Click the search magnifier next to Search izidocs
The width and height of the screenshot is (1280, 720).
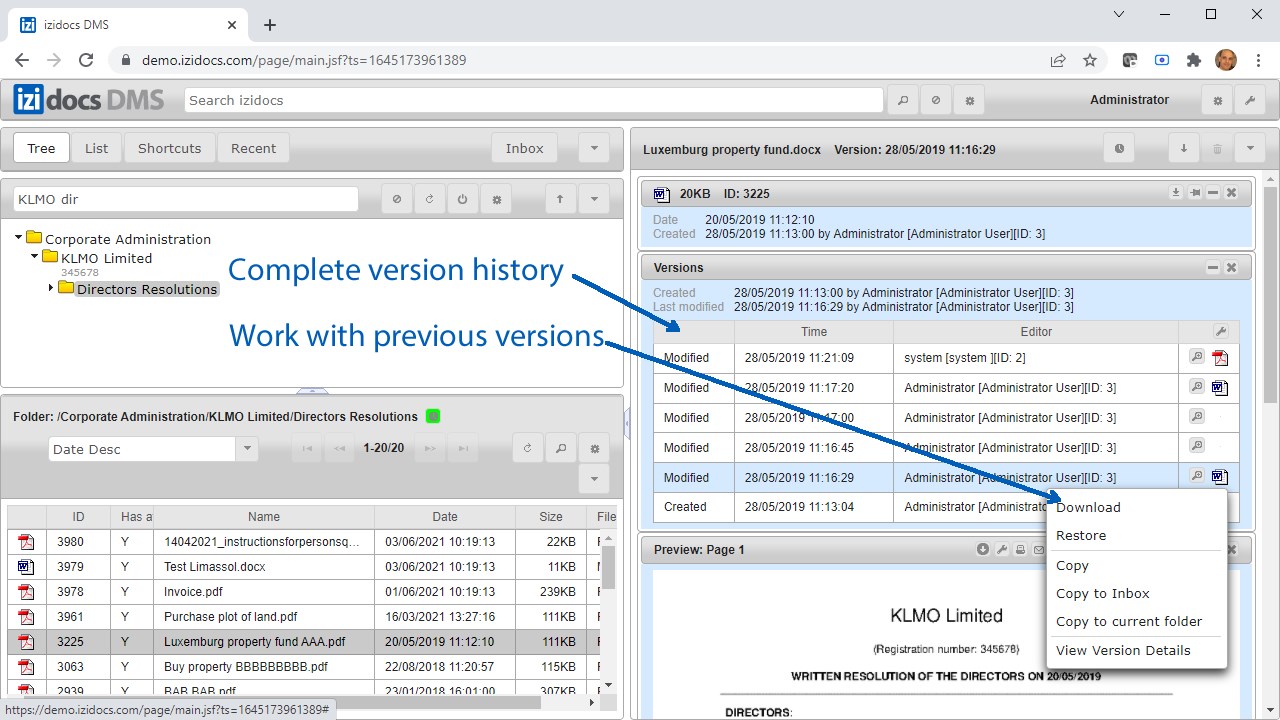(x=902, y=100)
